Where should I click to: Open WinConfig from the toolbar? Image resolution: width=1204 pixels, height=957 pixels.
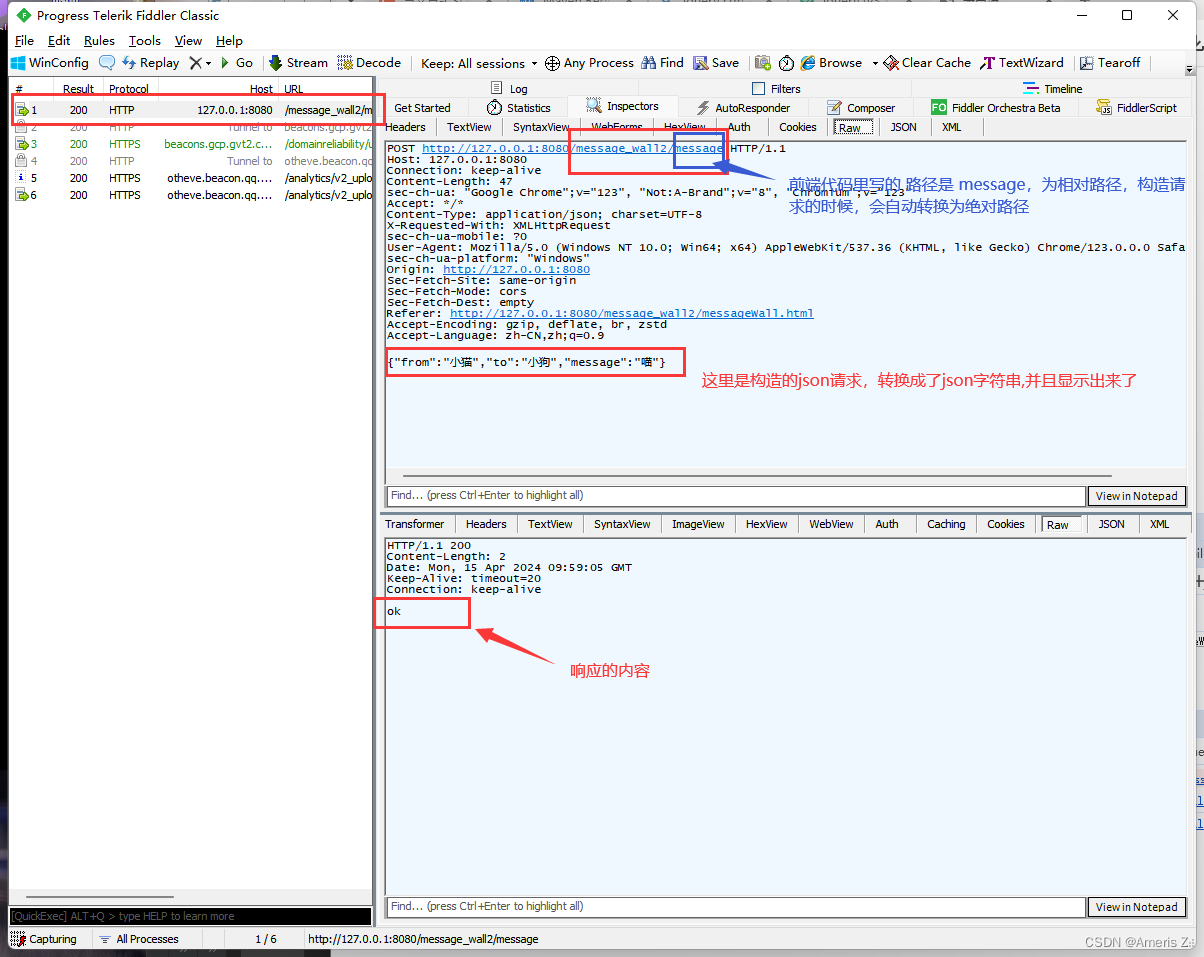pyautogui.click(x=50, y=62)
